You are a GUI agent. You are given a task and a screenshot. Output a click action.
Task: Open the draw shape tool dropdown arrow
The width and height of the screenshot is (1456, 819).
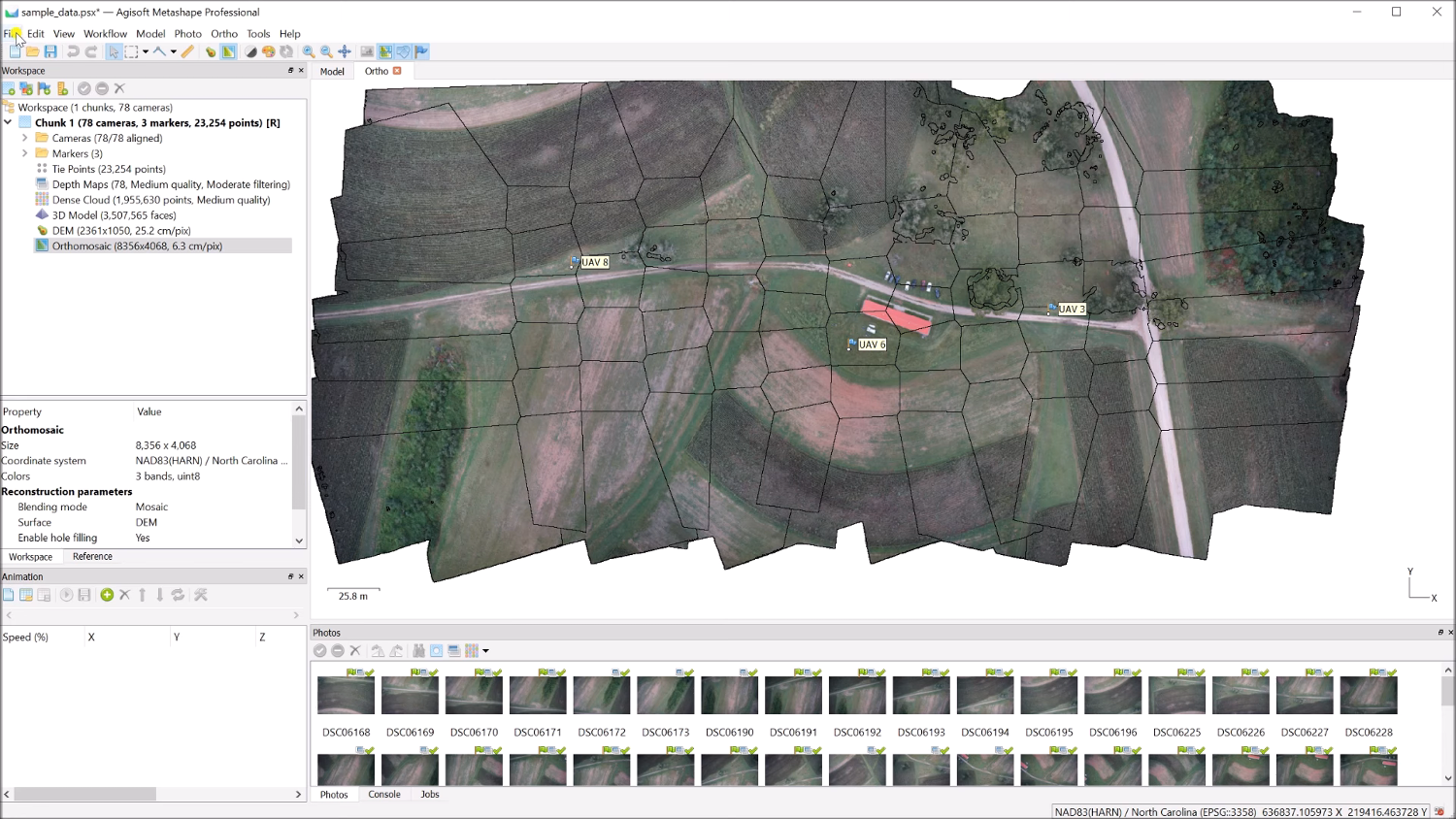tap(174, 52)
